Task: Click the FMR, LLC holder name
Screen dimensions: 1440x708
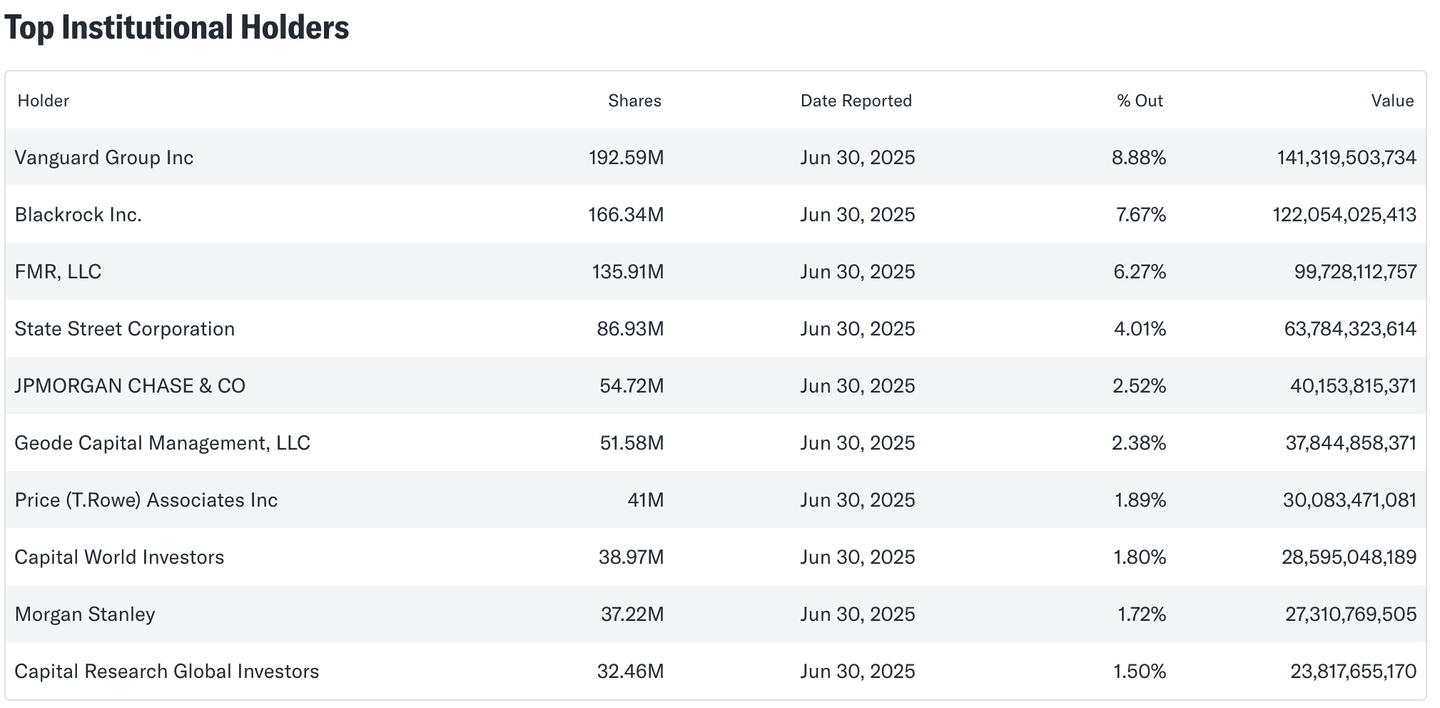Action: [x=58, y=271]
